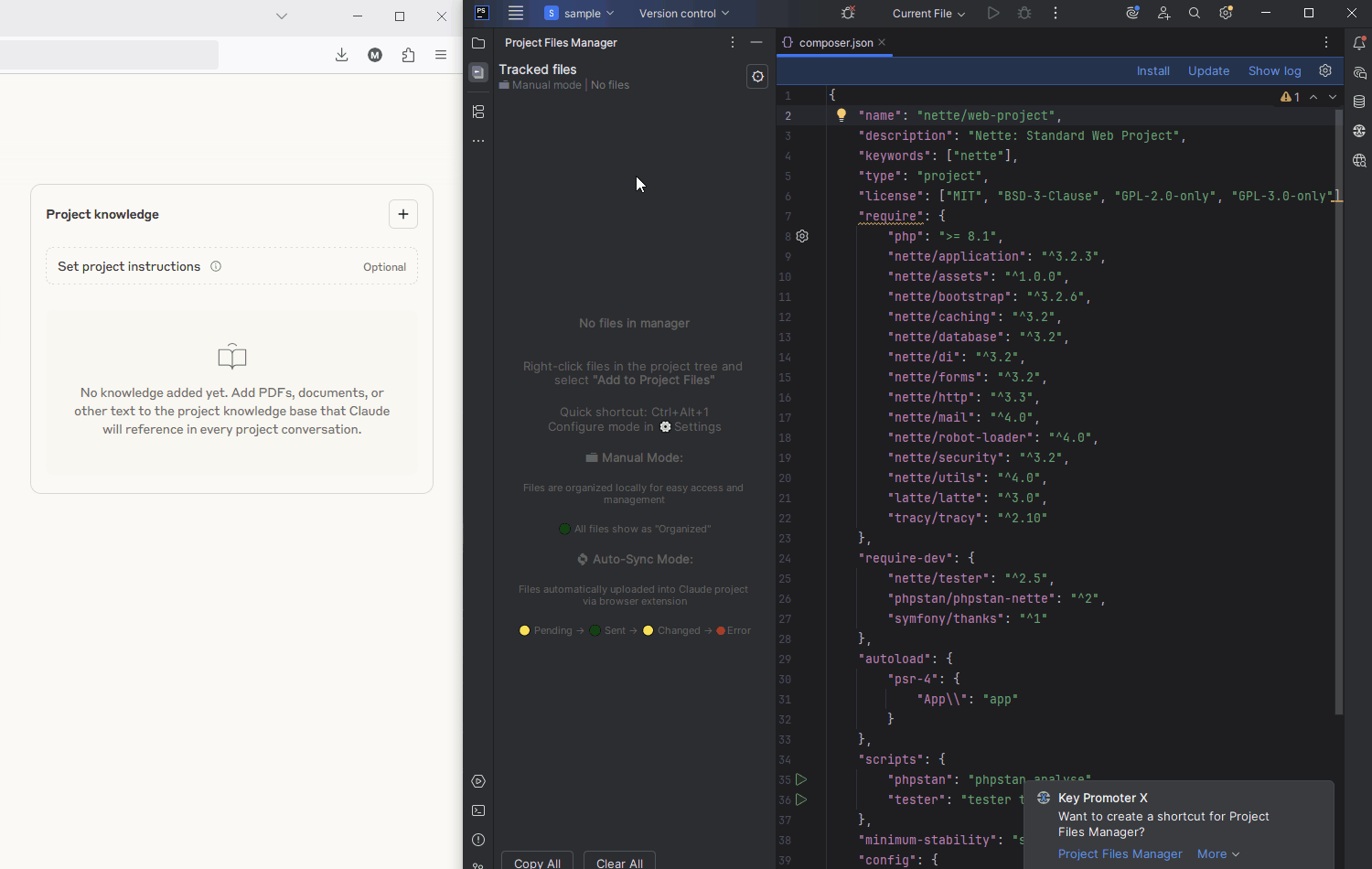Click the Debug bug icon next to Run
The width and height of the screenshot is (1372, 869).
pos(1024,13)
